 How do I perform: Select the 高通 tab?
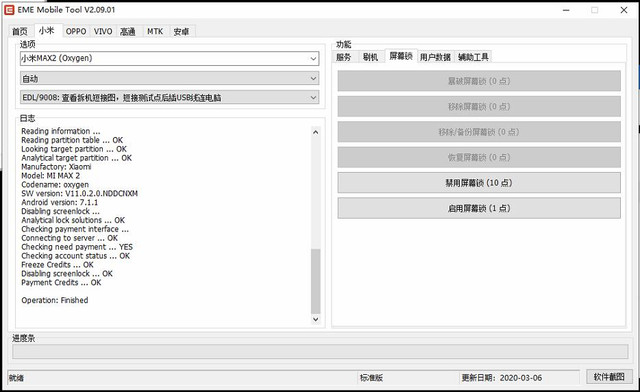pos(128,31)
